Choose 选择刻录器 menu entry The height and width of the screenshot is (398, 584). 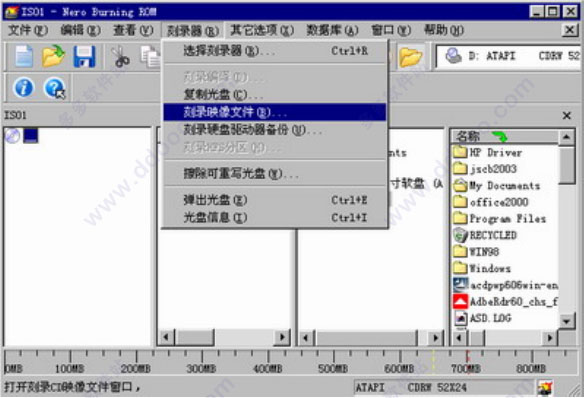275,51
